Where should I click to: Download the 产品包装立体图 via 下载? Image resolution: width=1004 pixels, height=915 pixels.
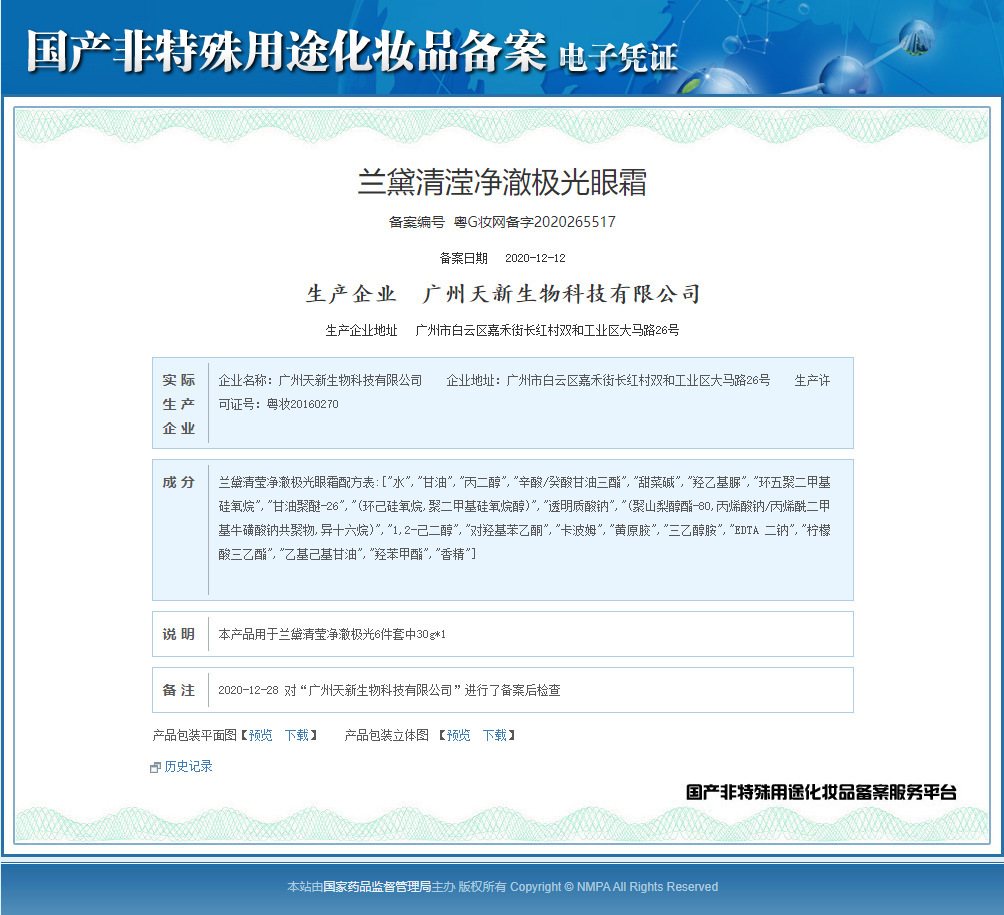[494, 735]
